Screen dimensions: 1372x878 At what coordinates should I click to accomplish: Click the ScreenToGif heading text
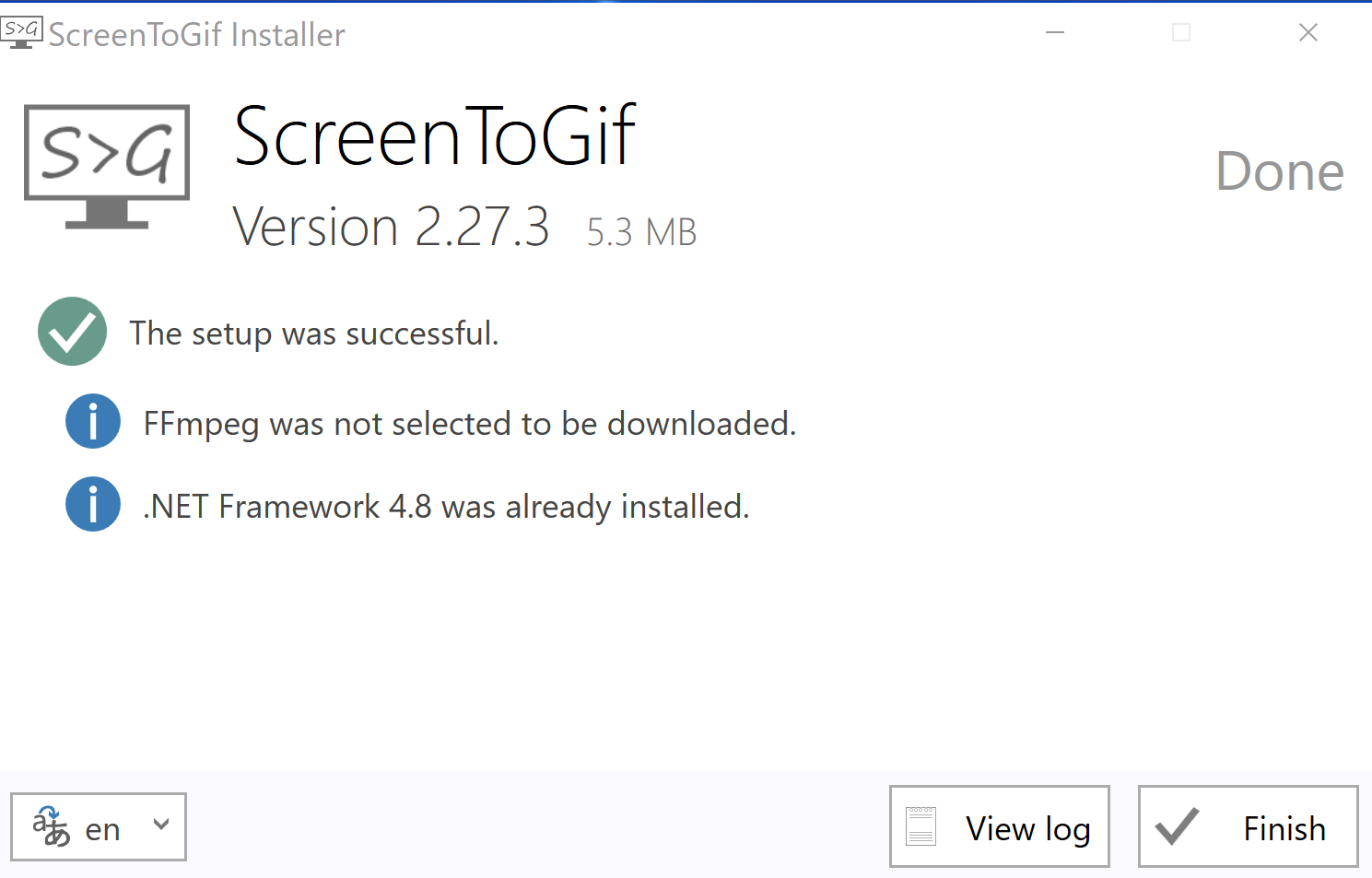[435, 136]
